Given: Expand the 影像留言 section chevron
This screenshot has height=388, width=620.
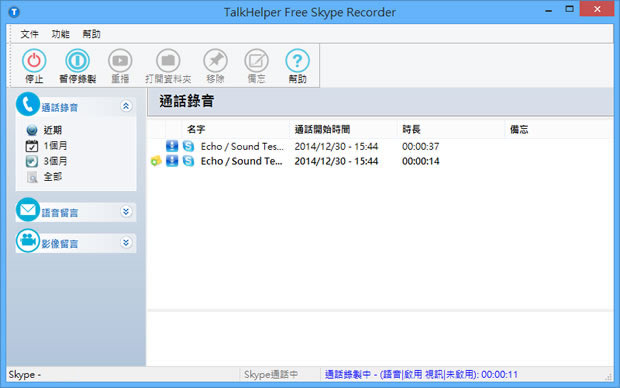Looking at the screenshot, I should 126,242.
